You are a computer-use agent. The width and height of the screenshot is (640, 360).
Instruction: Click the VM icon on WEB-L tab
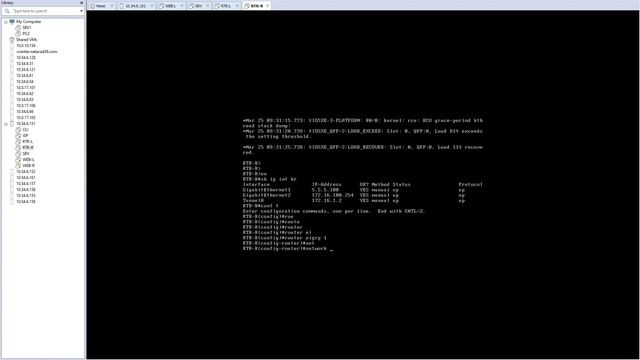coord(162,6)
